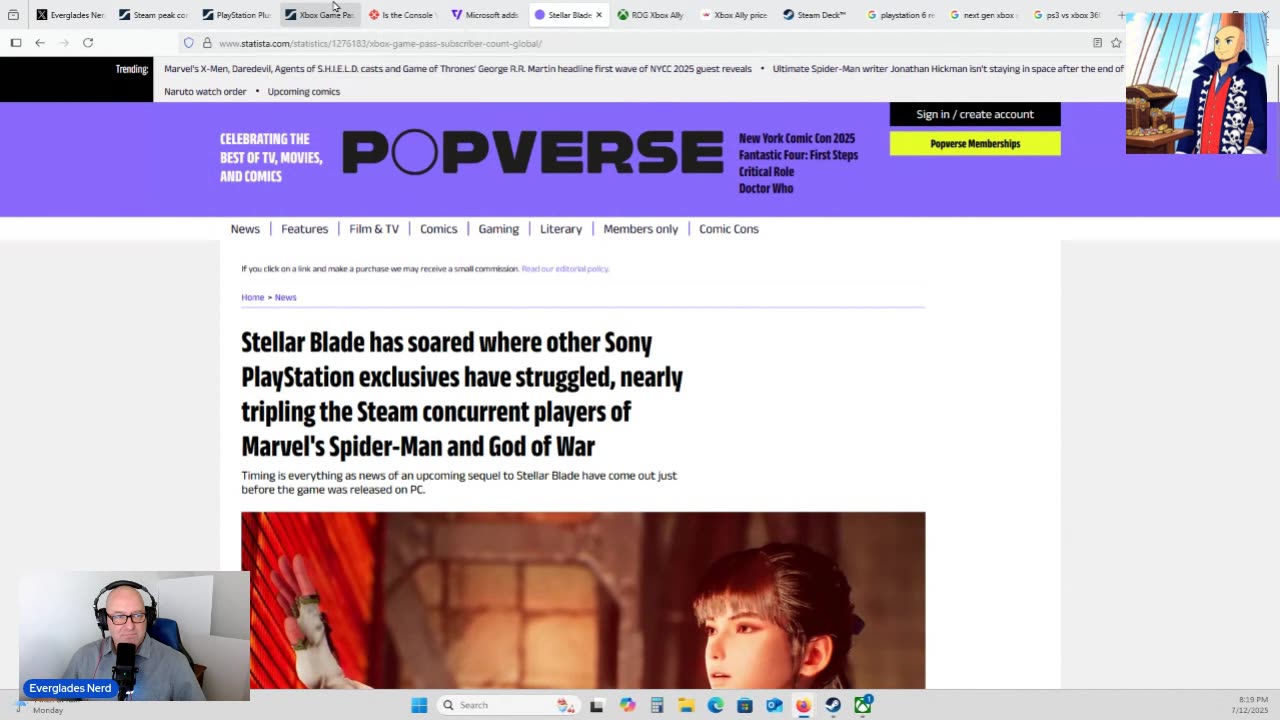Toggle the browser sidebar icon

(x=16, y=43)
